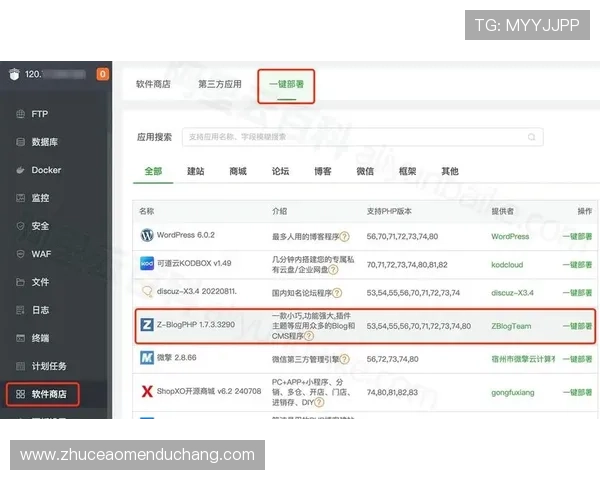Click the grid icon beside 软件商店
The height and width of the screenshot is (480, 600).
pyautogui.click(x=21, y=394)
